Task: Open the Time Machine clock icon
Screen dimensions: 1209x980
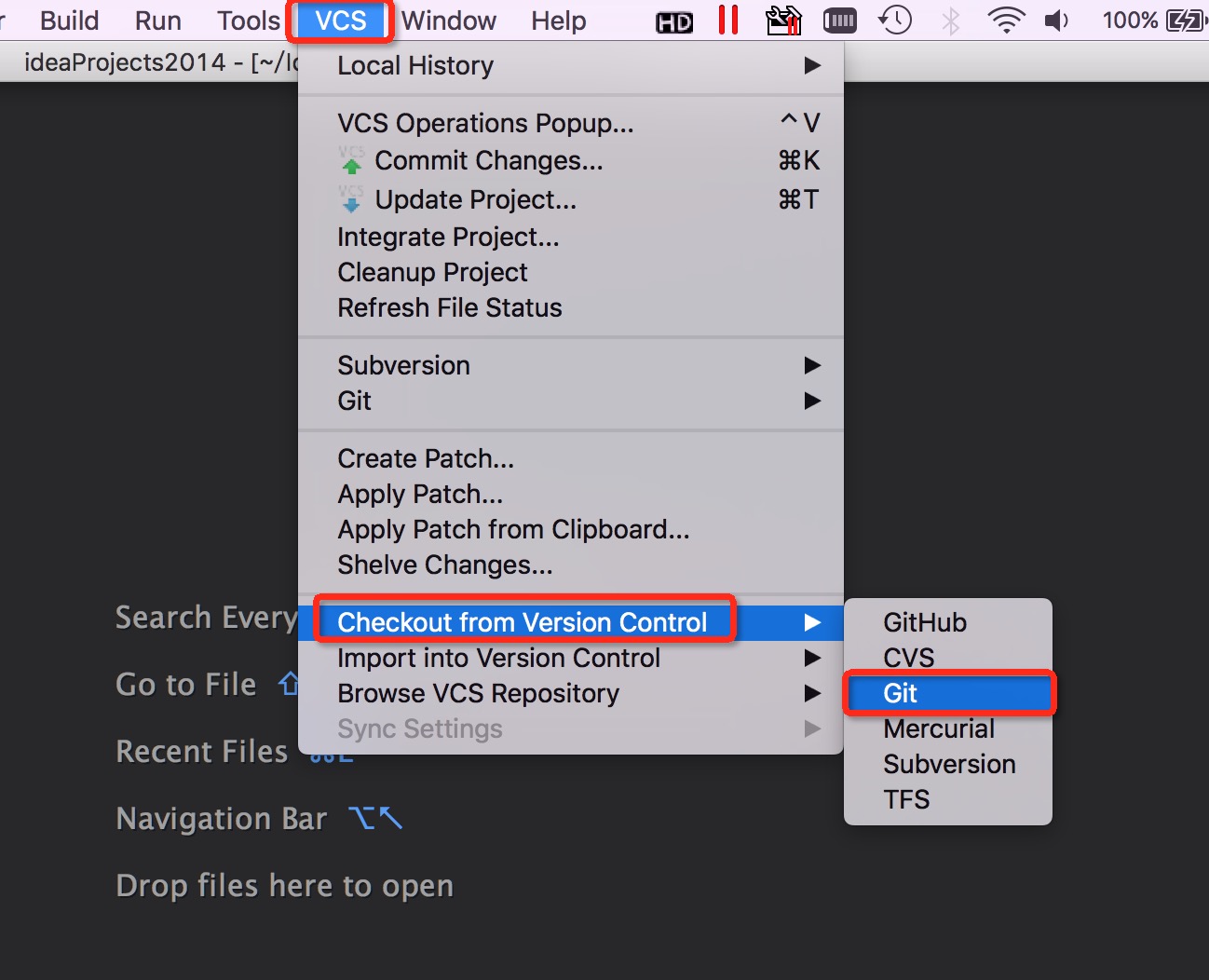Action: [895, 20]
